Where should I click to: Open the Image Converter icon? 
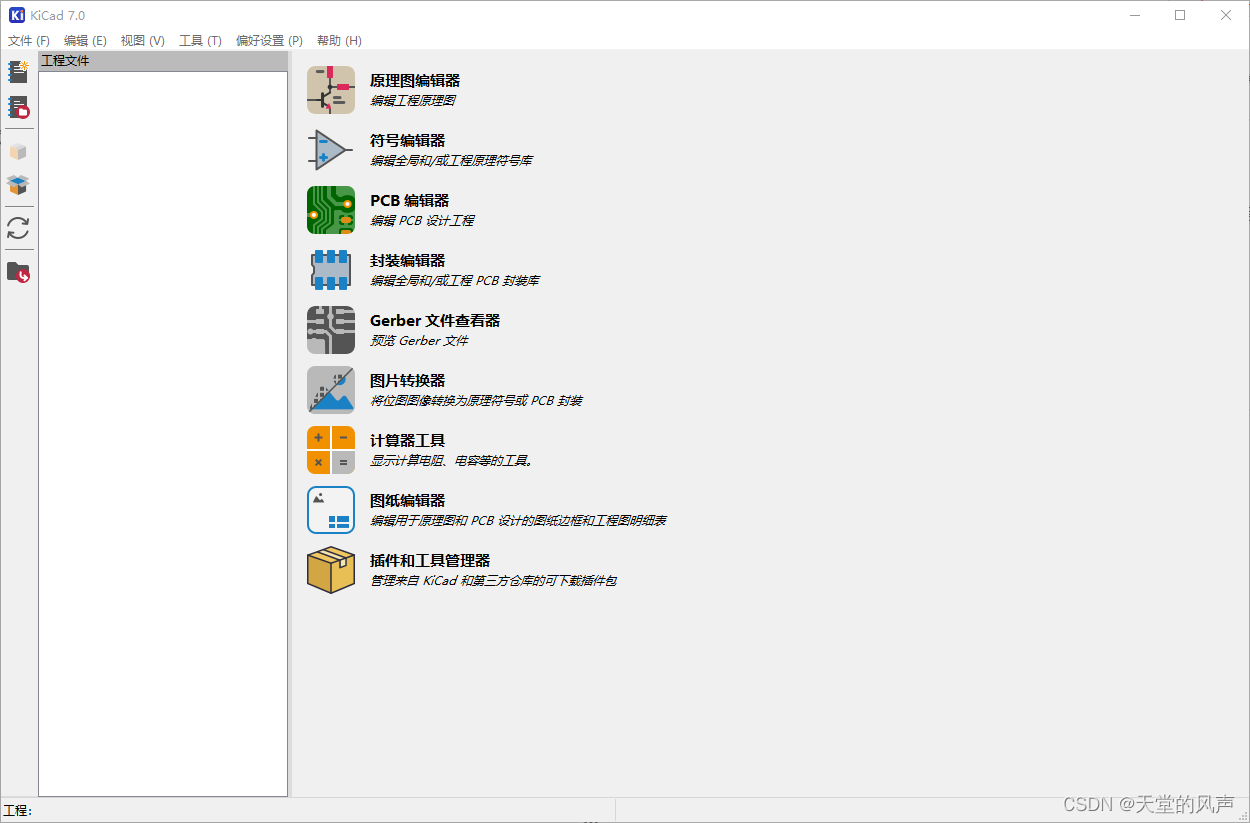click(331, 390)
